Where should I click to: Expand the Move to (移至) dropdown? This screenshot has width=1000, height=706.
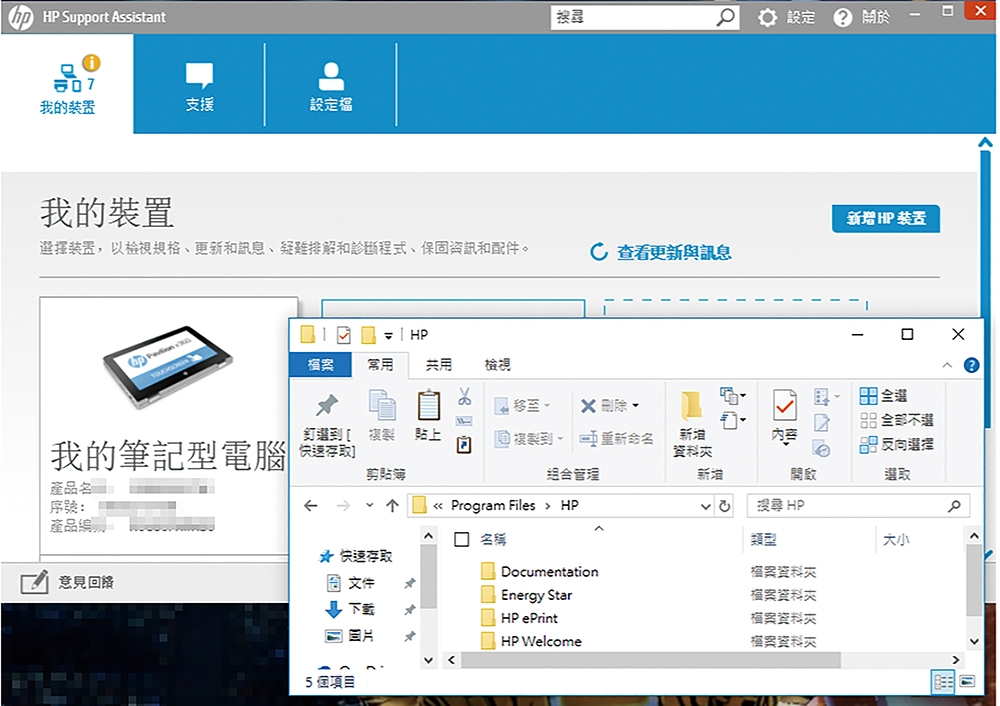point(547,406)
